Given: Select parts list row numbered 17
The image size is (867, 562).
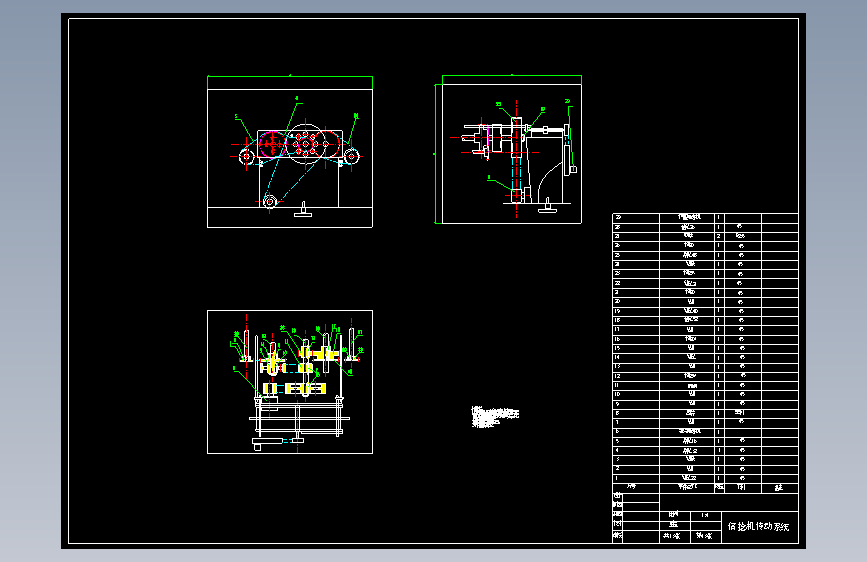Looking at the screenshot, I should pos(705,330).
